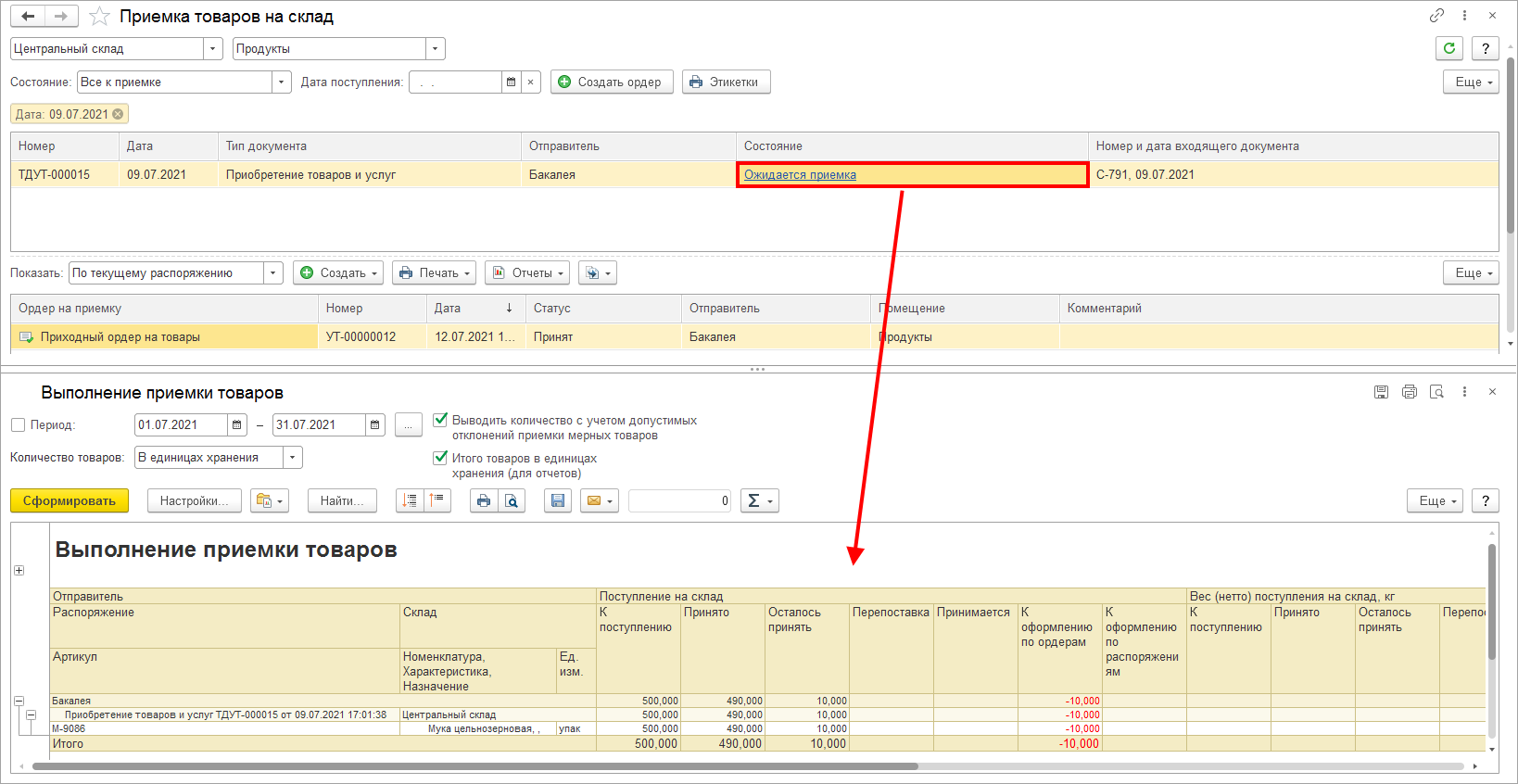
Task: Open Продукты room dropdown
Action: tap(436, 48)
